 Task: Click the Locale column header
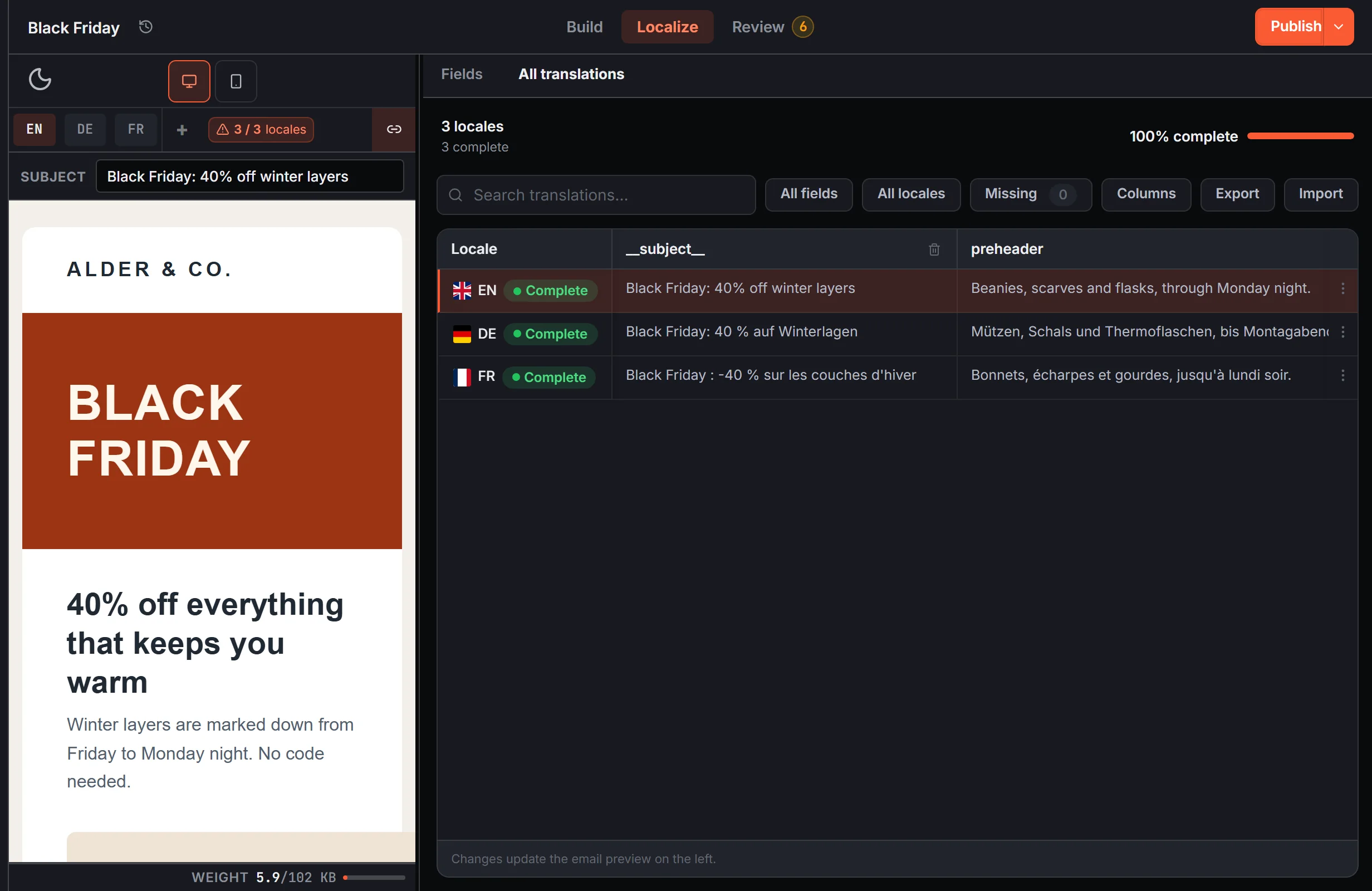[524, 249]
